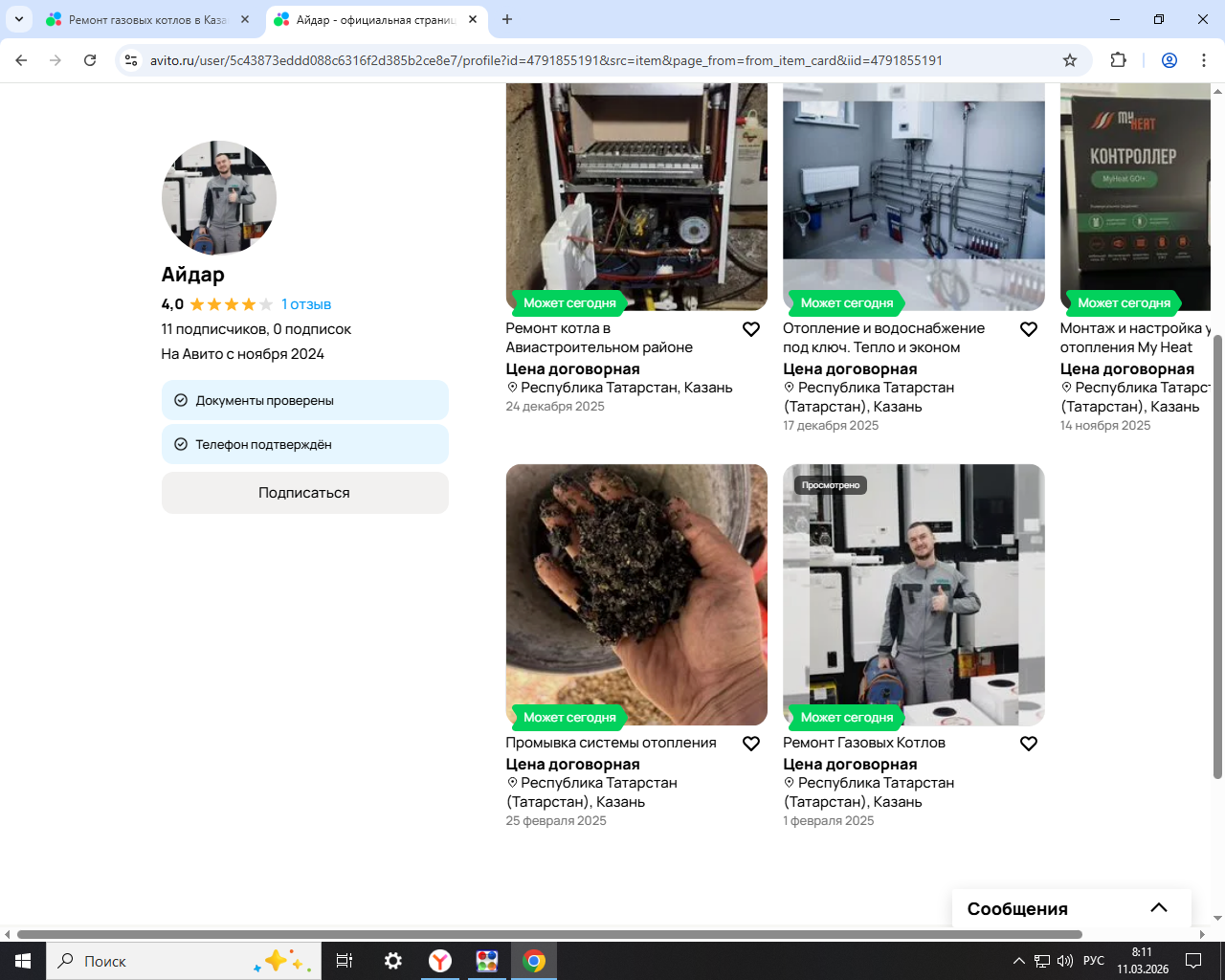
Task: Open the Chrome icon on the taskbar
Action: pos(534,961)
